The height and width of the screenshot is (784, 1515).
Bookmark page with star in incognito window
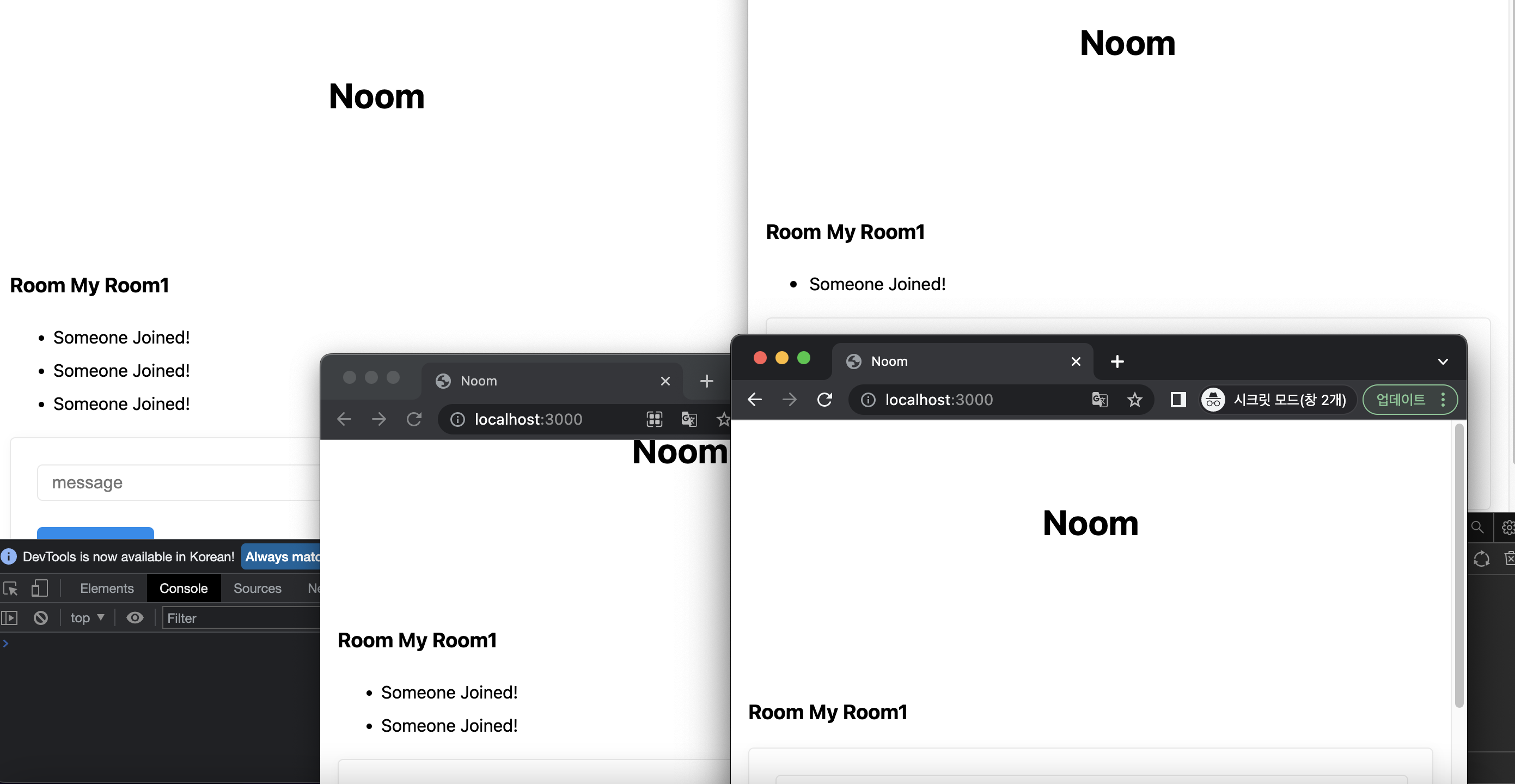point(1134,400)
